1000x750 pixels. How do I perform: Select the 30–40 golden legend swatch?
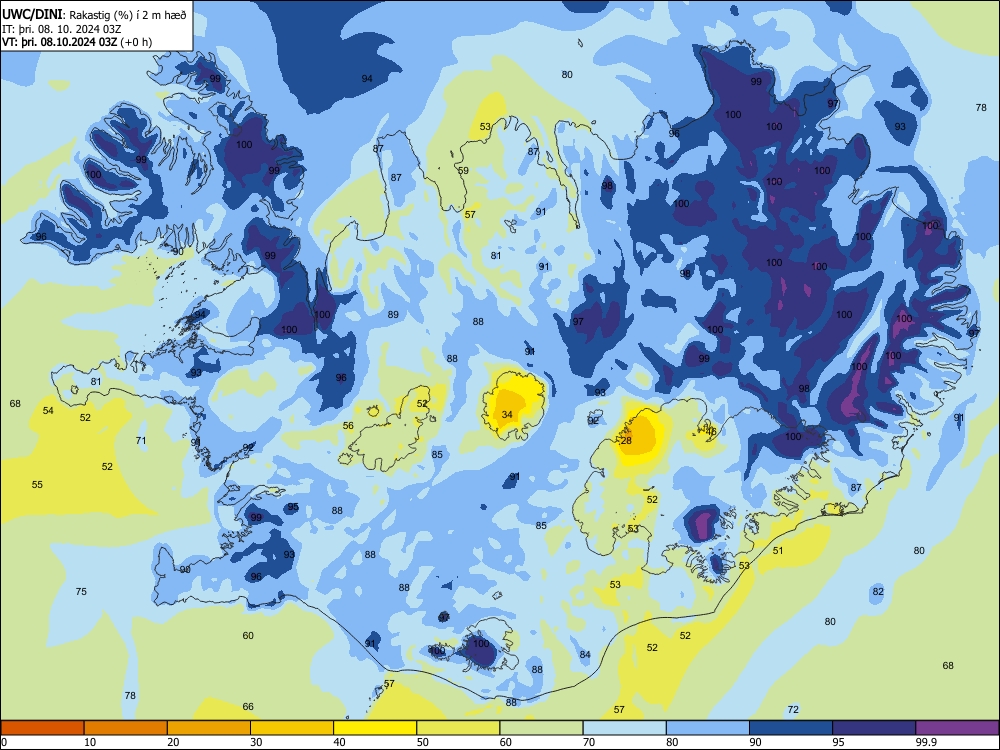(292, 728)
